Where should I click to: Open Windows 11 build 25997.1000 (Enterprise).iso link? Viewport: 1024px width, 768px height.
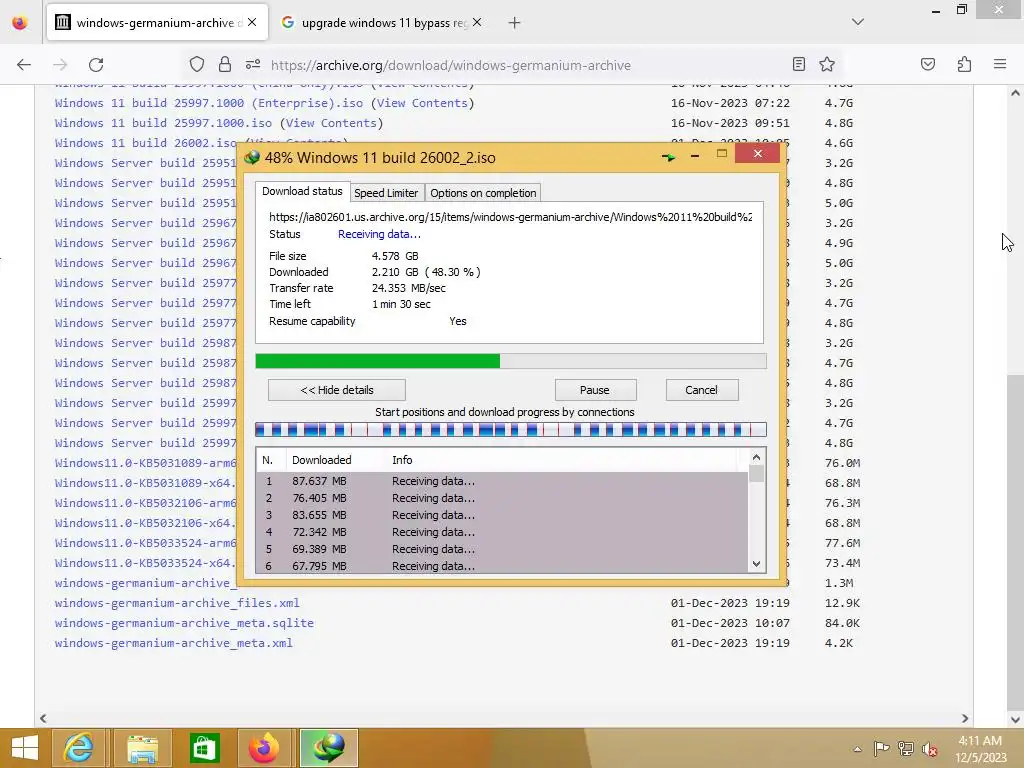[x=209, y=103]
